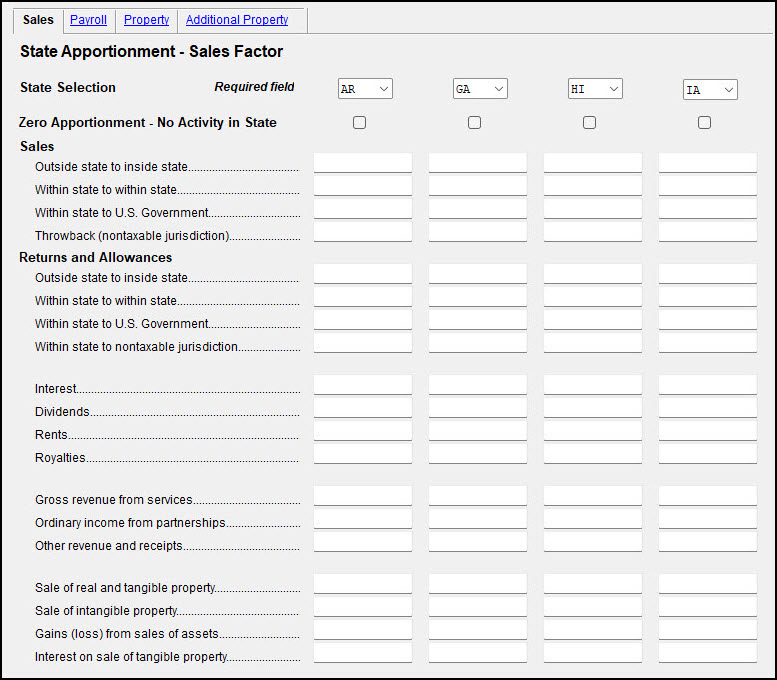Click Sales Within state to within state GA field
The image size is (777, 680).
click(478, 186)
